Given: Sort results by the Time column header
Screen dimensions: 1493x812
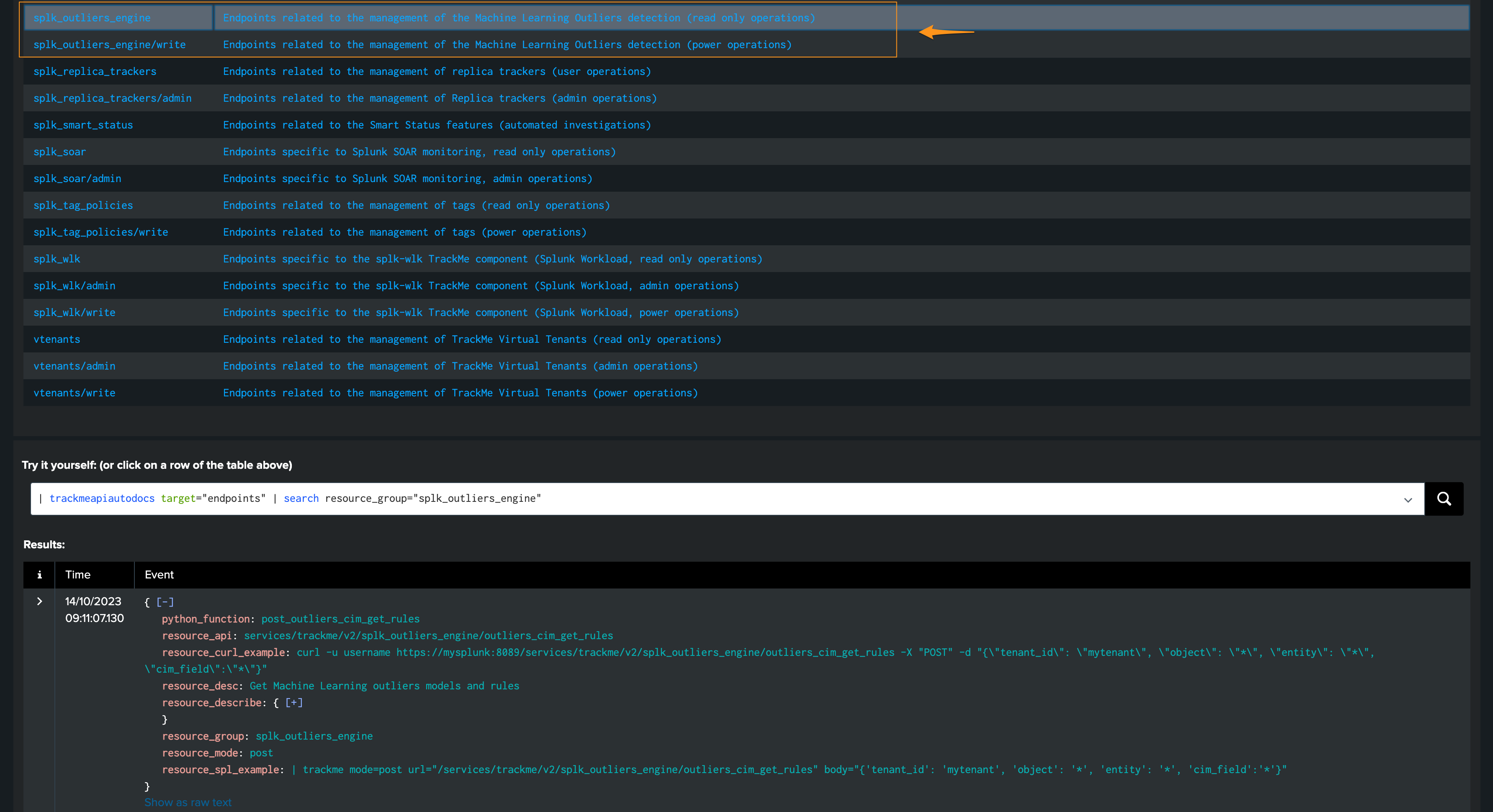Looking at the screenshot, I should point(77,574).
